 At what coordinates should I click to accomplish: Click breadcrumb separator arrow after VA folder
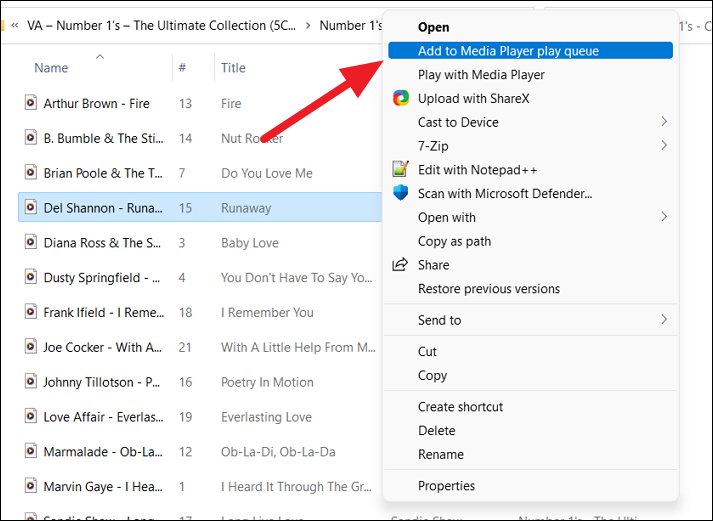(x=308, y=25)
